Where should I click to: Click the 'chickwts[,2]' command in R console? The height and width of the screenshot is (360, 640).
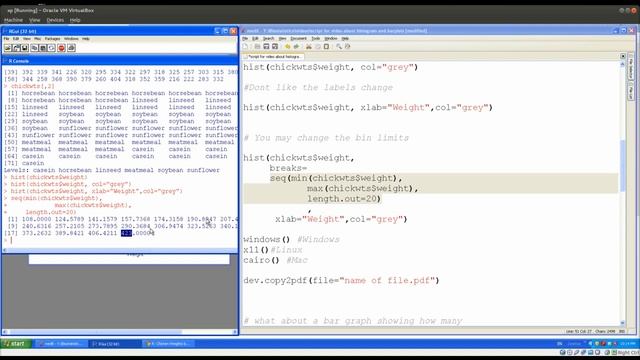33,86
